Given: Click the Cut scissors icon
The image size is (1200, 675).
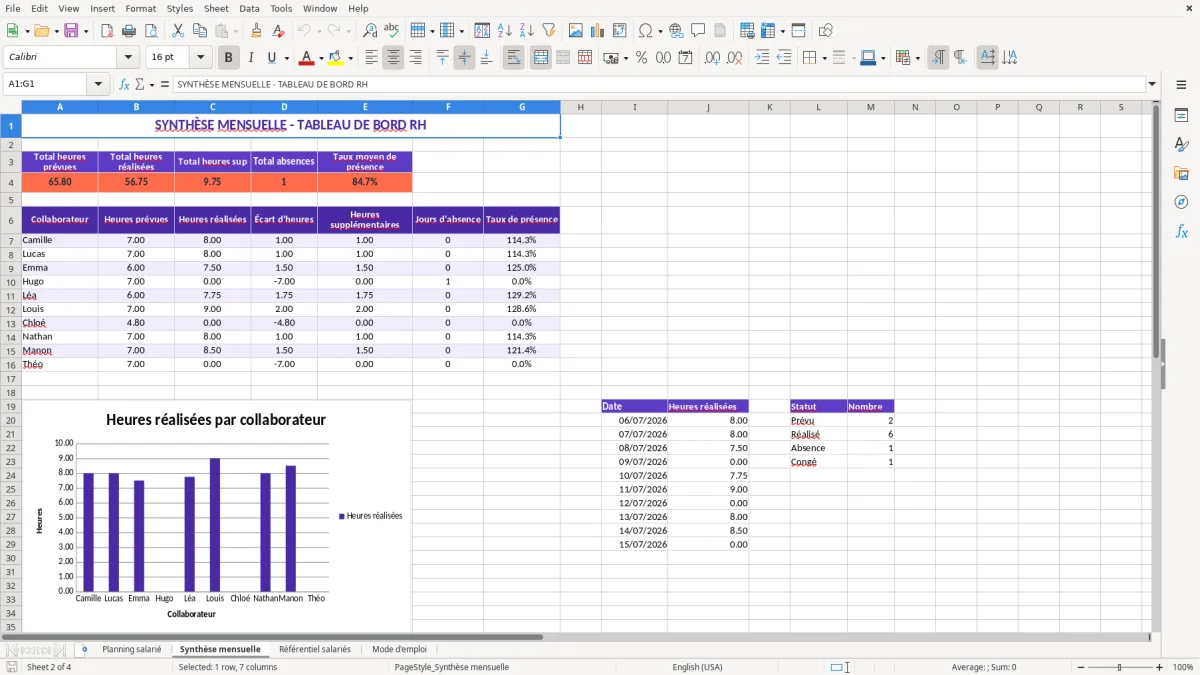Looking at the screenshot, I should point(177,31).
